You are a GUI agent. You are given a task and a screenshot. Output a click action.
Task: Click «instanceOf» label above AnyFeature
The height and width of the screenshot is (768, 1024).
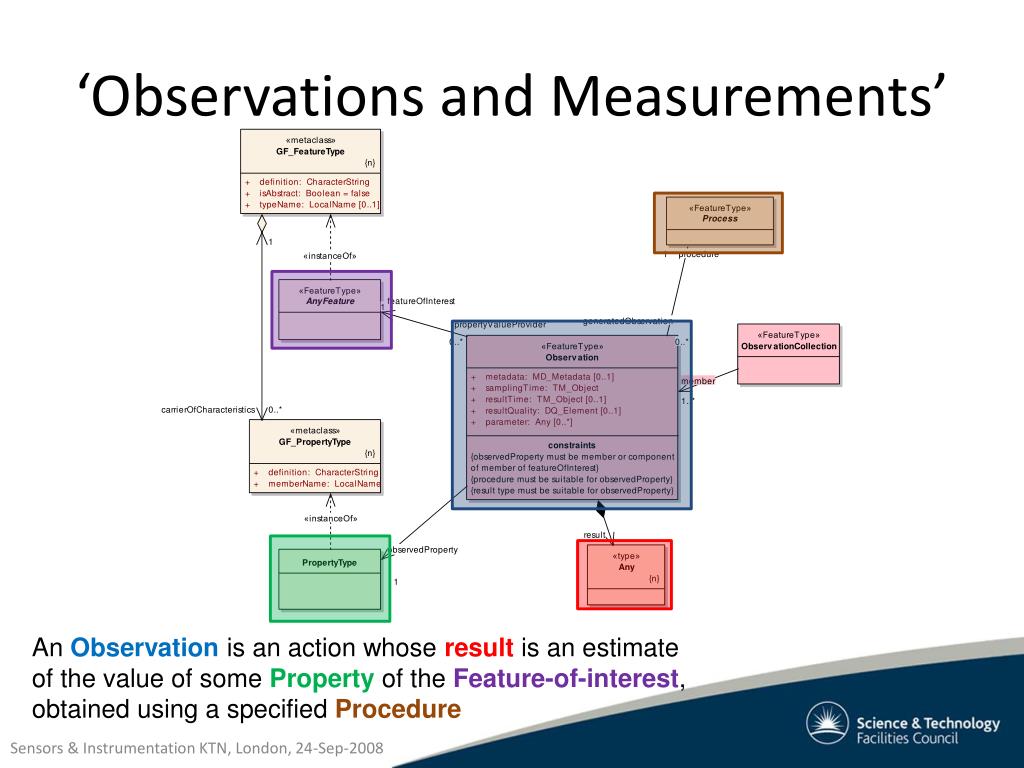pos(330,256)
